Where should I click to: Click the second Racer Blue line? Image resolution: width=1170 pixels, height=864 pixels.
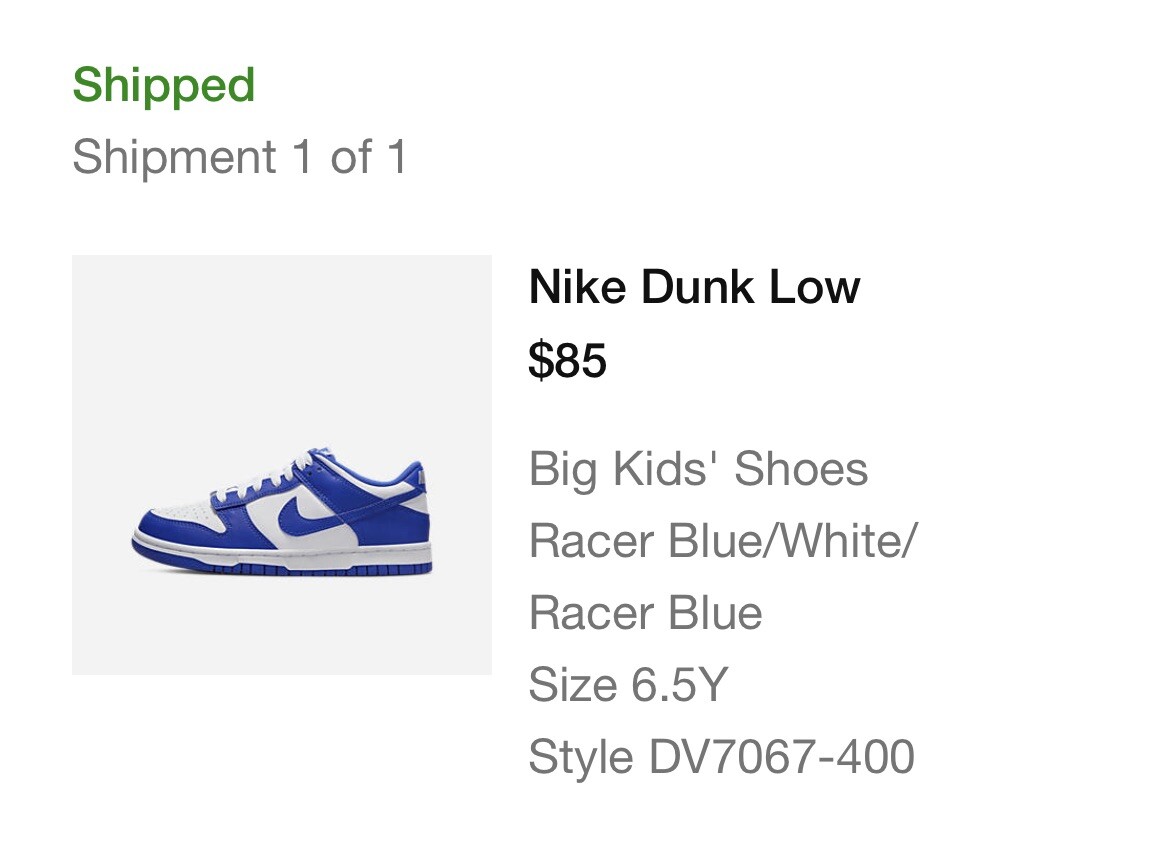(x=645, y=613)
